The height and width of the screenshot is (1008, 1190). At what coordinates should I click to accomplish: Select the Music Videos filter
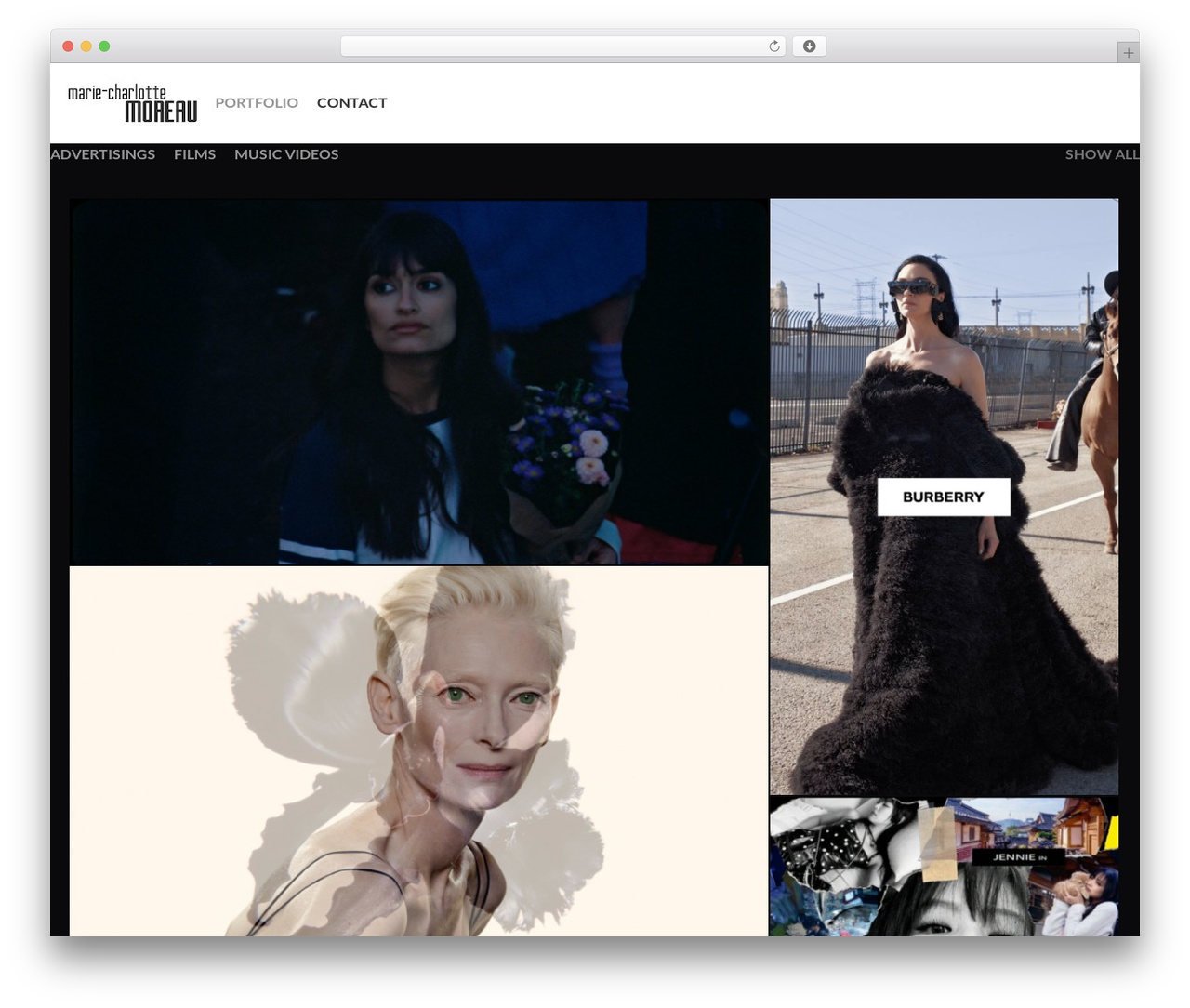(x=286, y=154)
